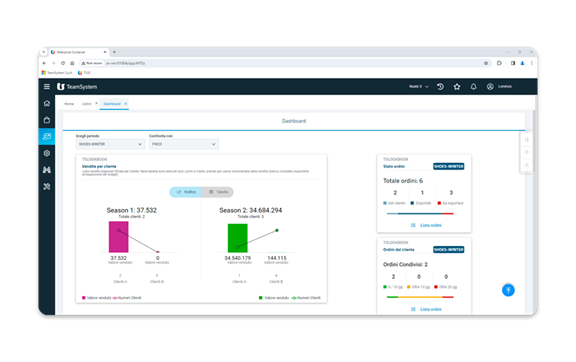The width and height of the screenshot is (576, 362).
Task: Close the Listini tab
Action: pyautogui.click(x=97, y=103)
